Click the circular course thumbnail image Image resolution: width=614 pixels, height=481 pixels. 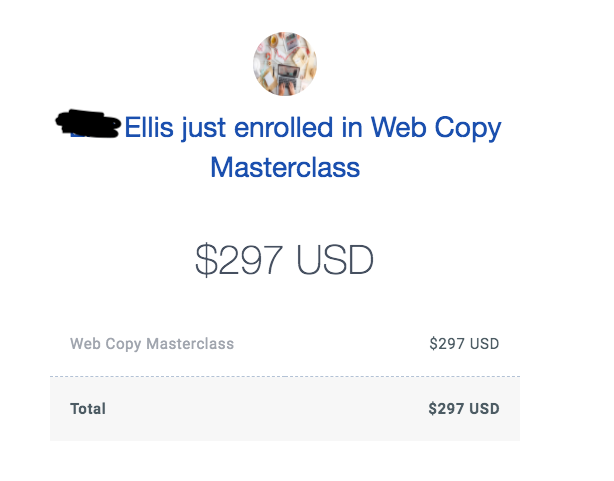[285, 64]
